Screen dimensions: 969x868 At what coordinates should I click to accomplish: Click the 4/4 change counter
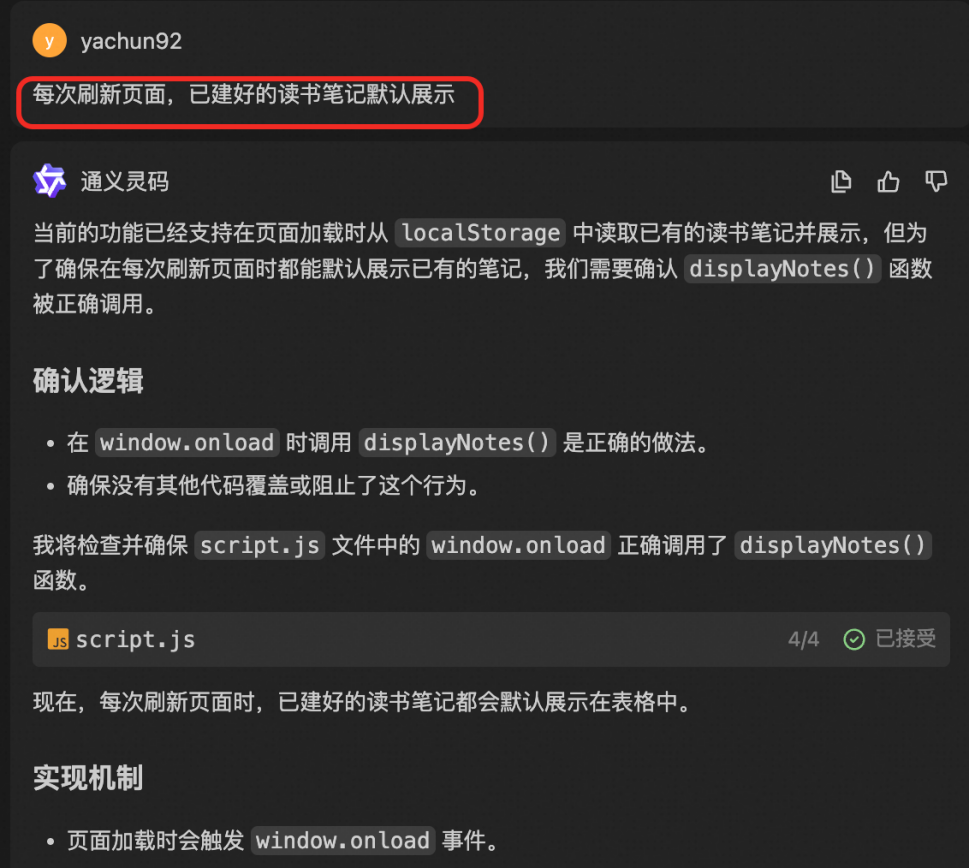tap(803, 639)
